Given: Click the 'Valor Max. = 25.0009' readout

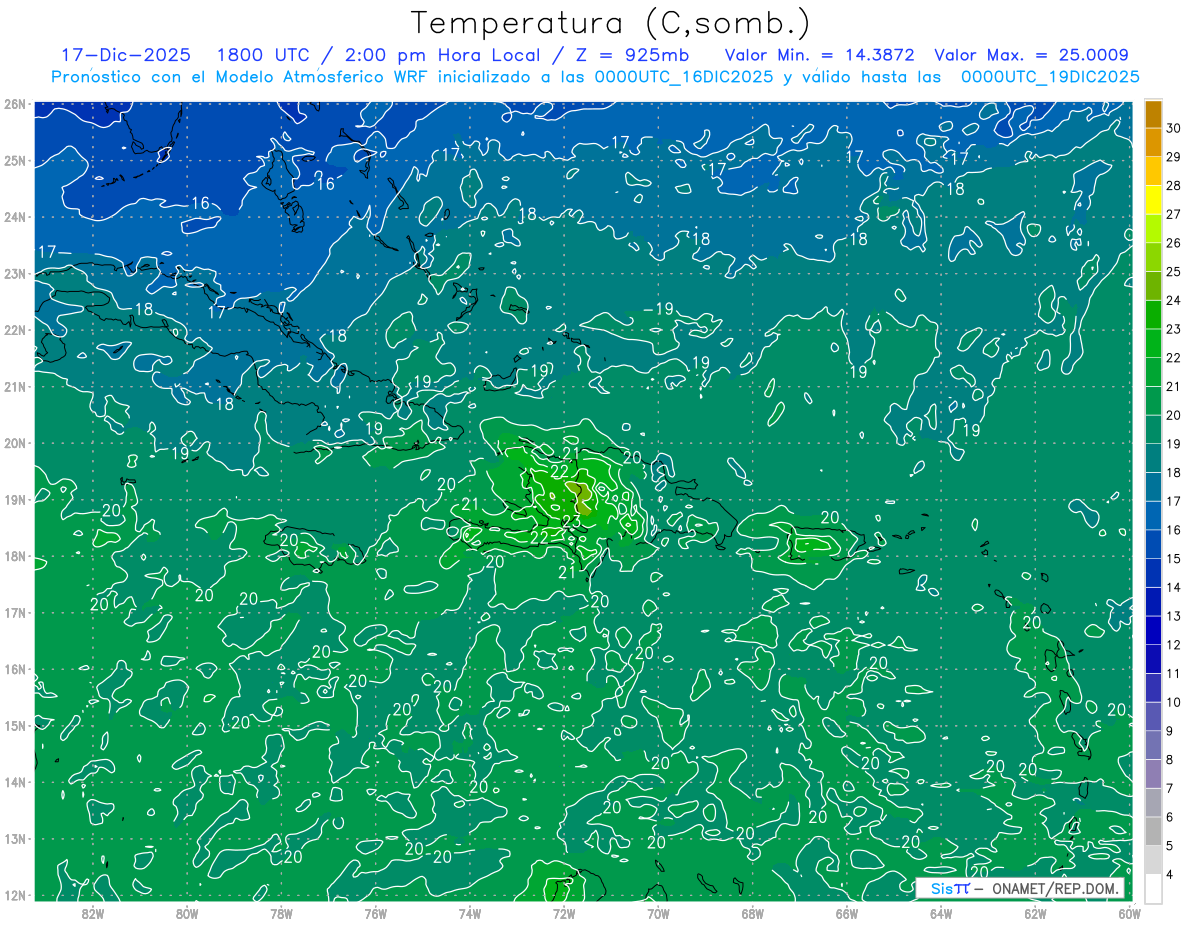Looking at the screenshot, I should click(x=1031, y=56).
